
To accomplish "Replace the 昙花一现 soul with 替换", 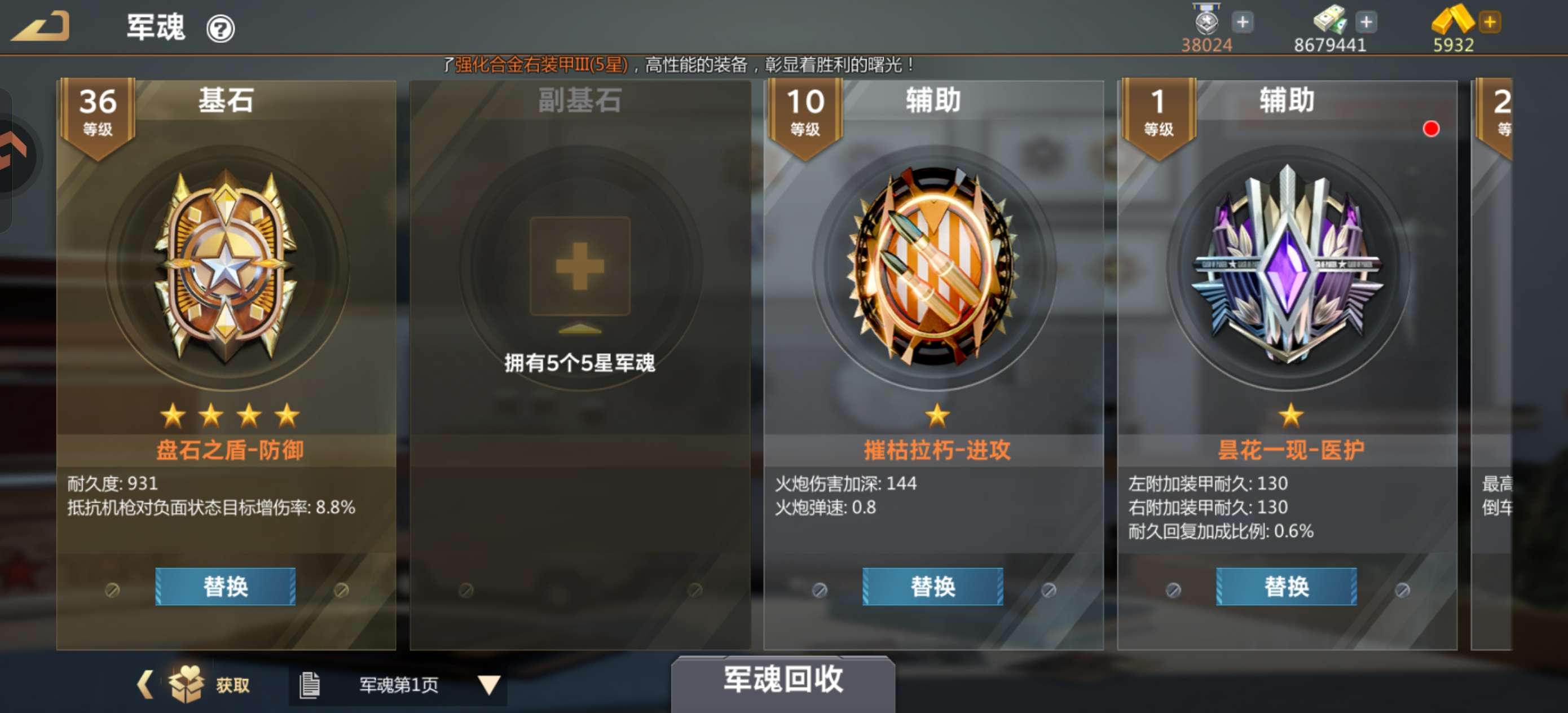I will (1286, 586).
